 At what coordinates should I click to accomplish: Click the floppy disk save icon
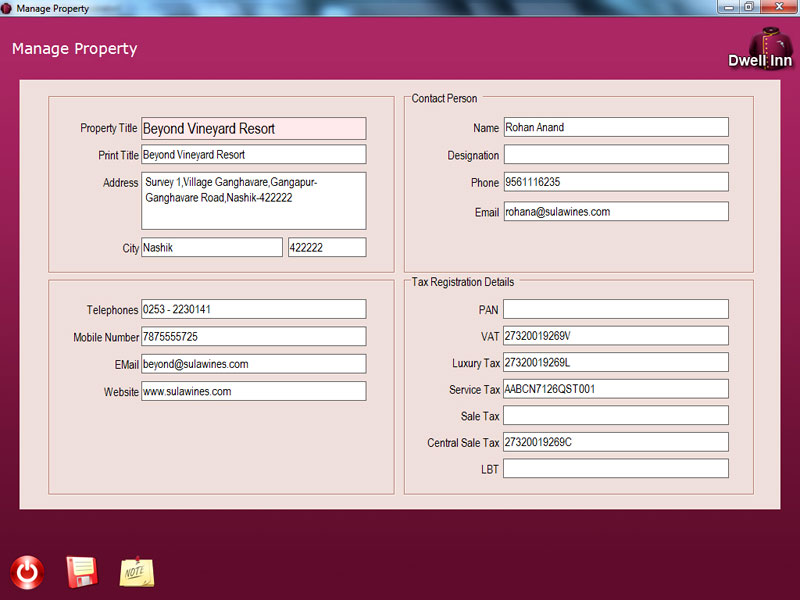pyautogui.click(x=81, y=572)
